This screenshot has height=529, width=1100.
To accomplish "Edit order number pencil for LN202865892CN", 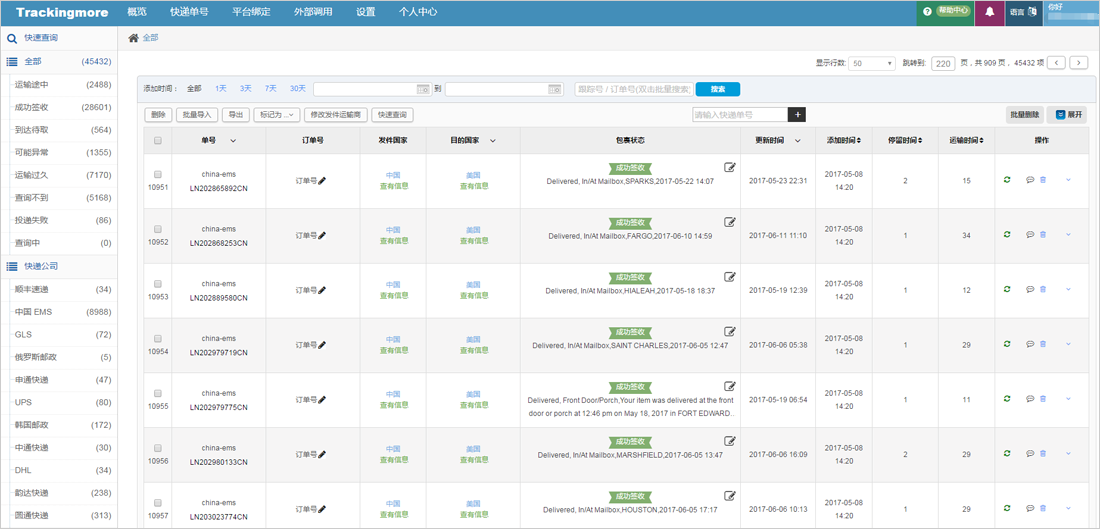I will [322, 180].
